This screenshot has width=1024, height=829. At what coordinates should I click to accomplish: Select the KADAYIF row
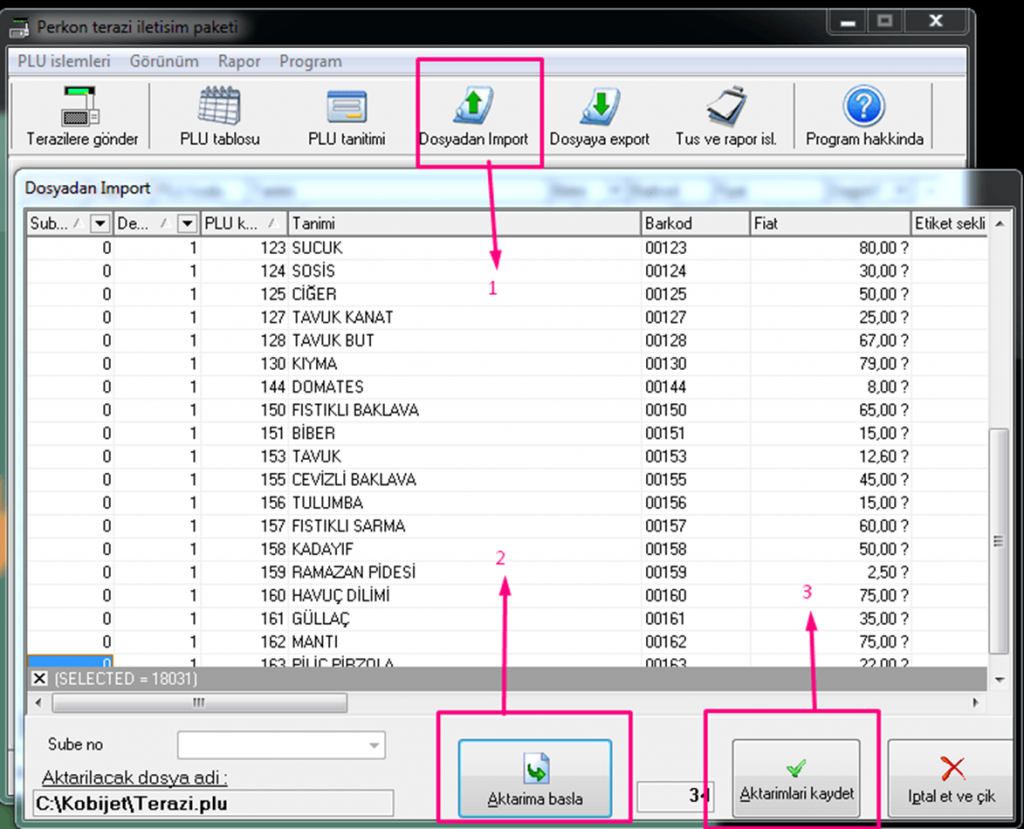(x=507, y=549)
